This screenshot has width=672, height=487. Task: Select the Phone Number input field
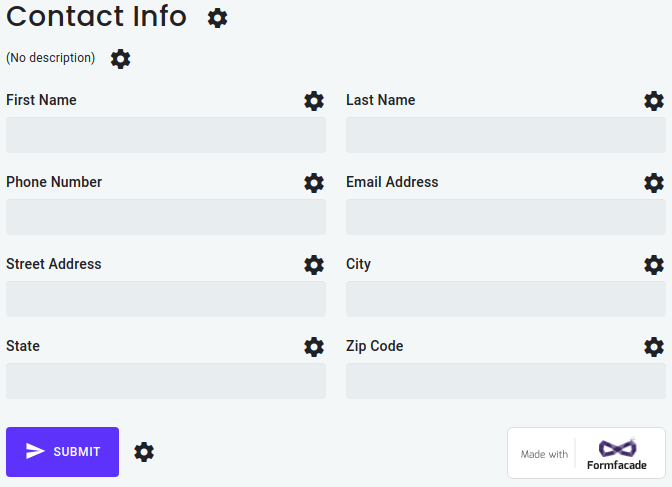tap(166, 217)
